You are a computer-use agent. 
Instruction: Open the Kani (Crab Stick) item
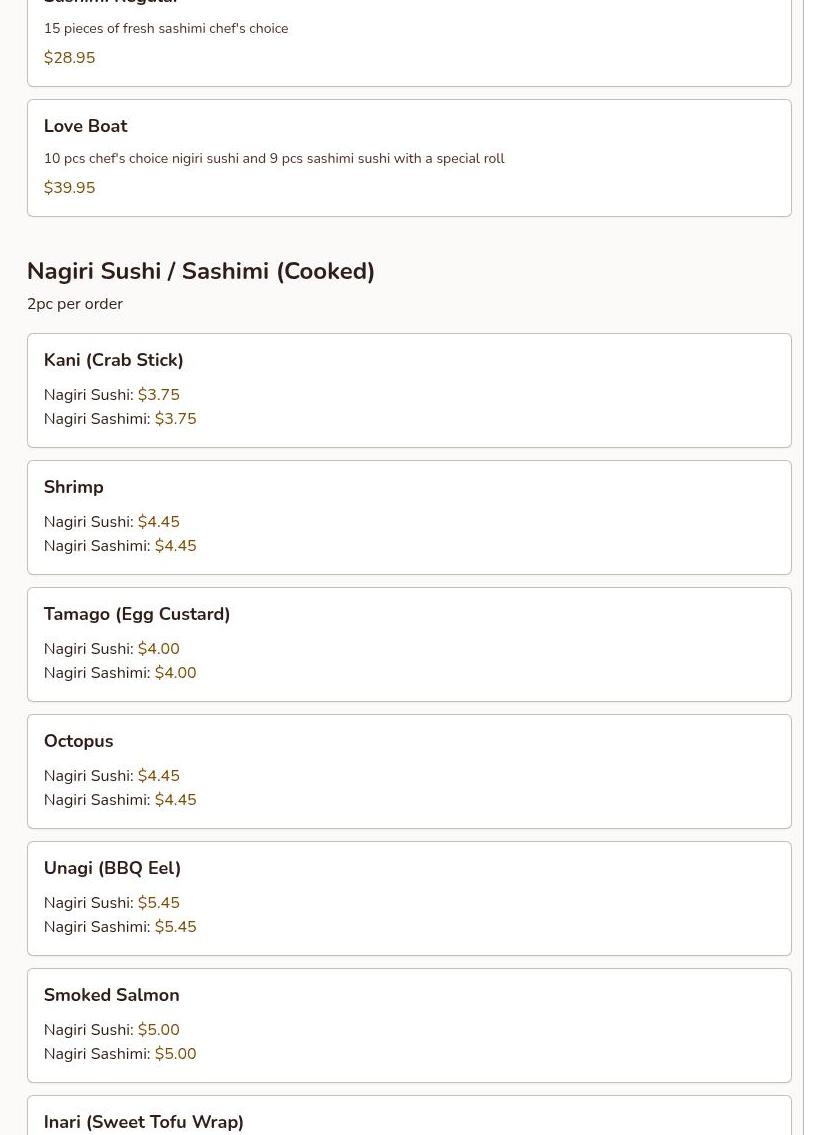(113, 360)
